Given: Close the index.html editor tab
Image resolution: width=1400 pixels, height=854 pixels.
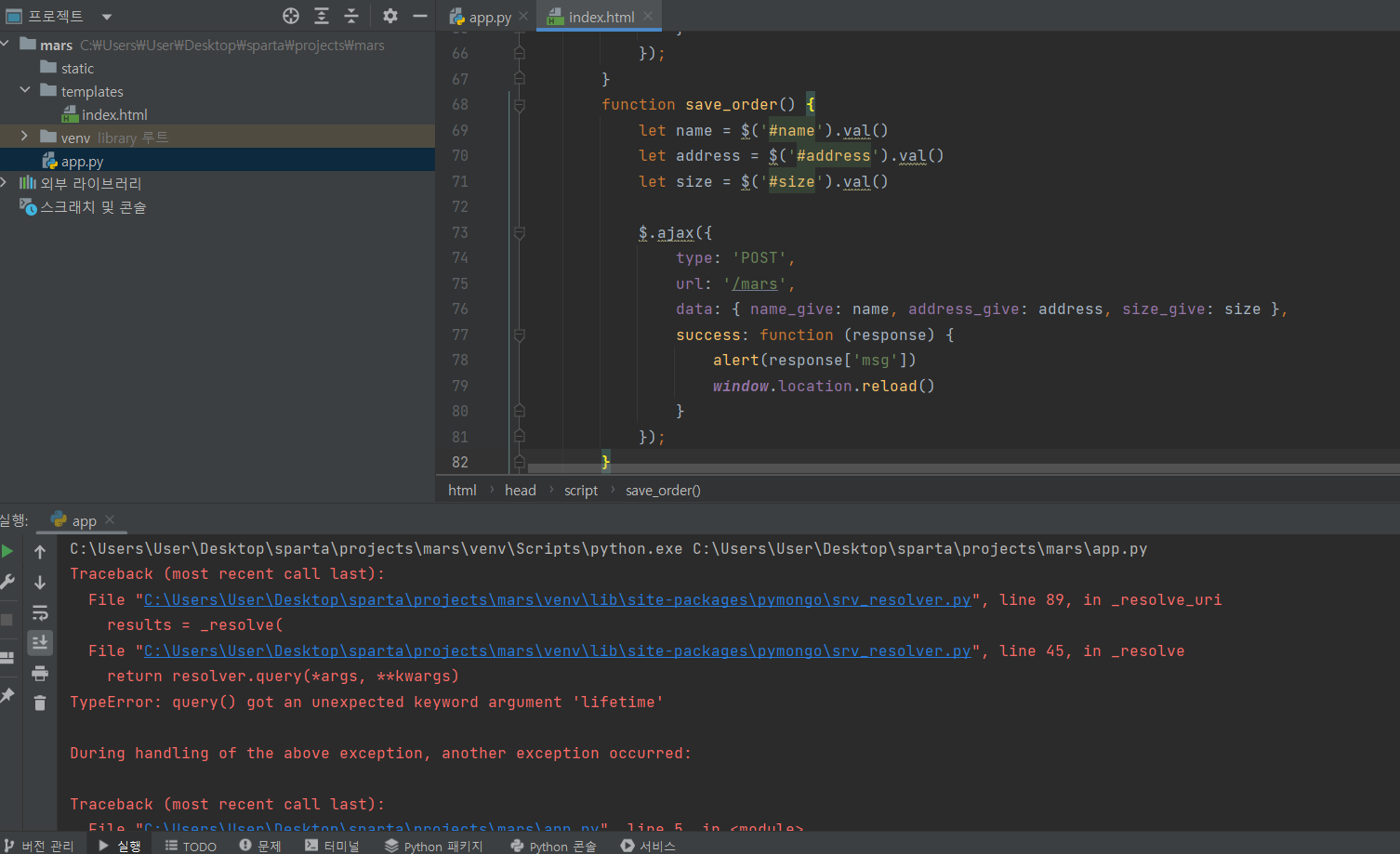Looking at the screenshot, I should [x=648, y=16].
